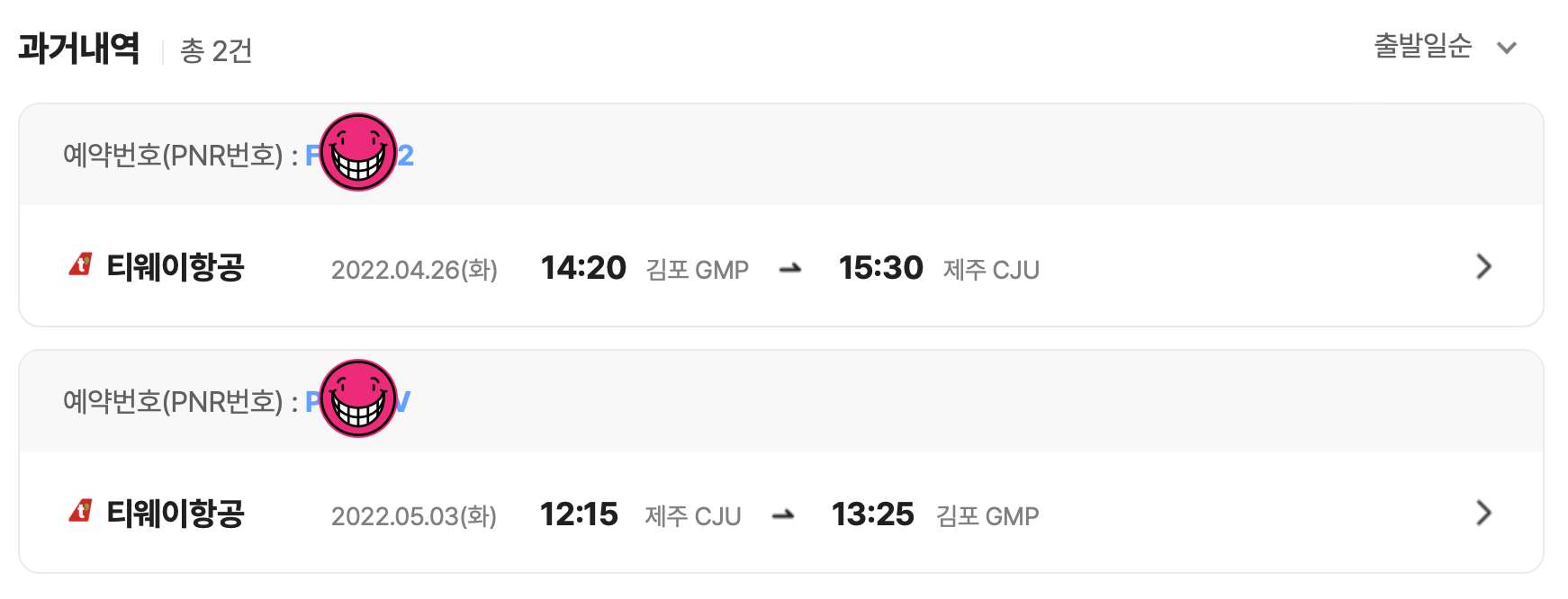Click the 2022.05.03(화) flight date
This screenshot has height=599, width=1568.
click(414, 516)
